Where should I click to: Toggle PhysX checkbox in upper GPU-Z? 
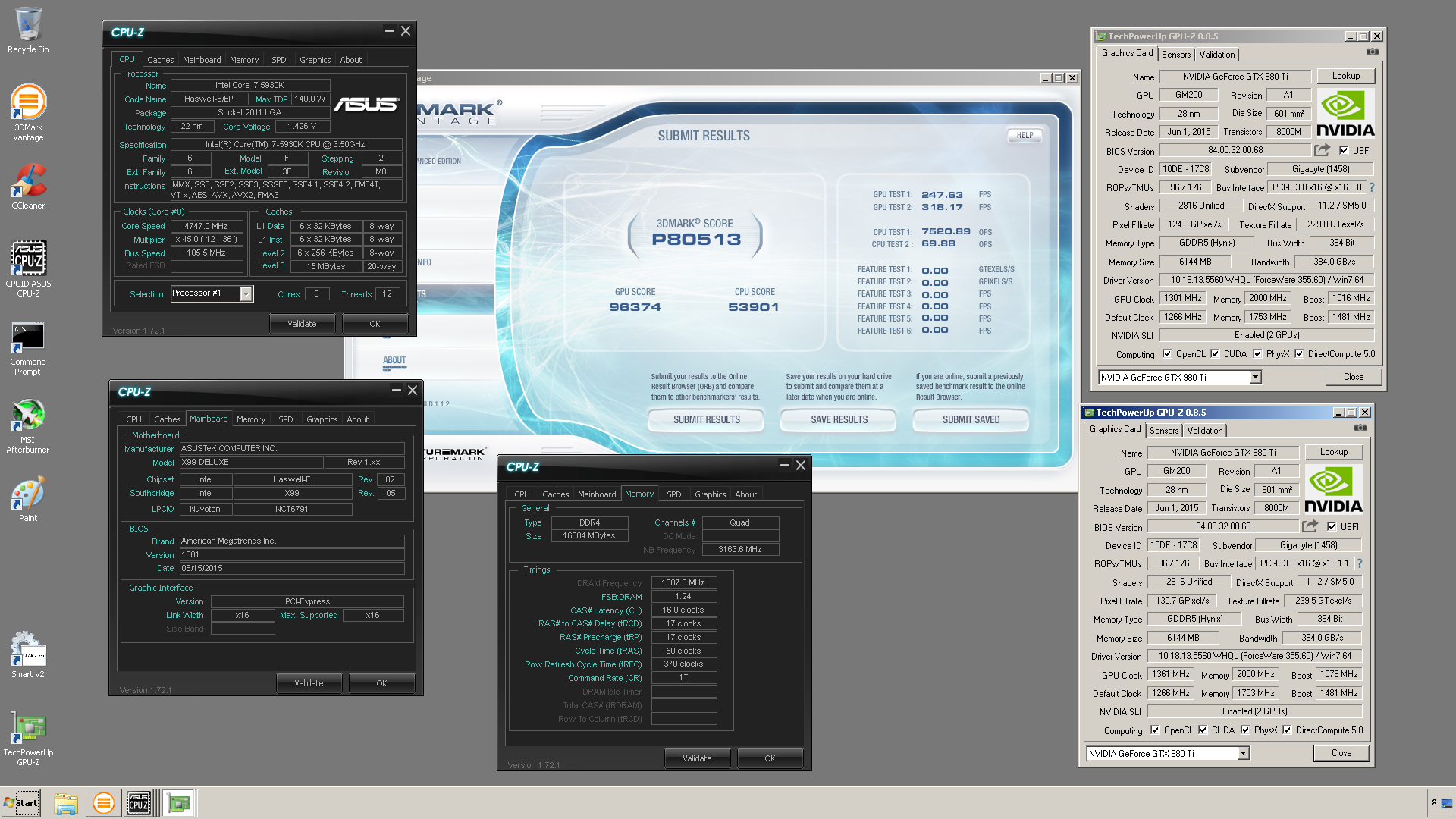tap(1257, 354)
